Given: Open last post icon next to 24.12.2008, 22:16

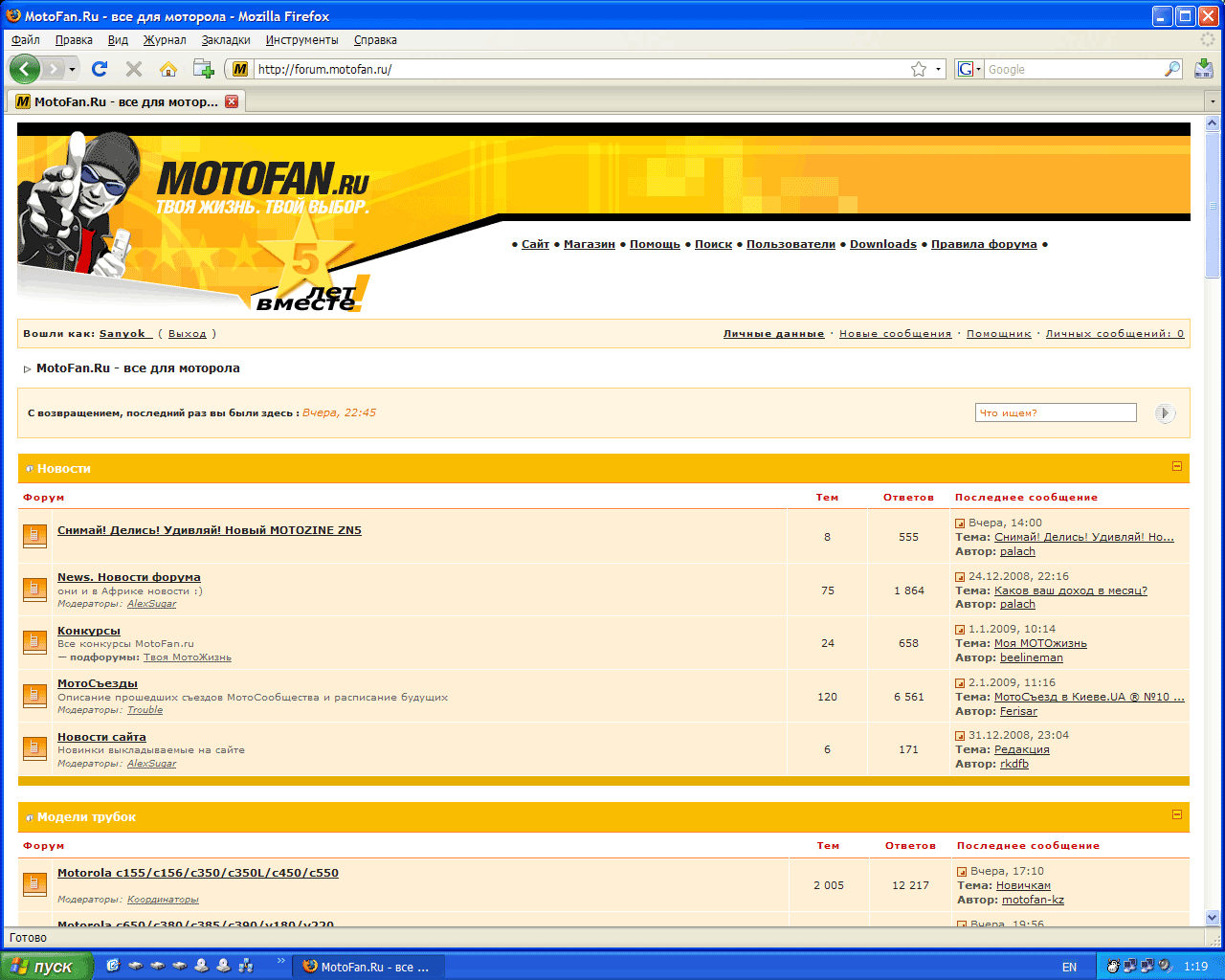Looking at the screenshot, I should click(x=960, y=577).
